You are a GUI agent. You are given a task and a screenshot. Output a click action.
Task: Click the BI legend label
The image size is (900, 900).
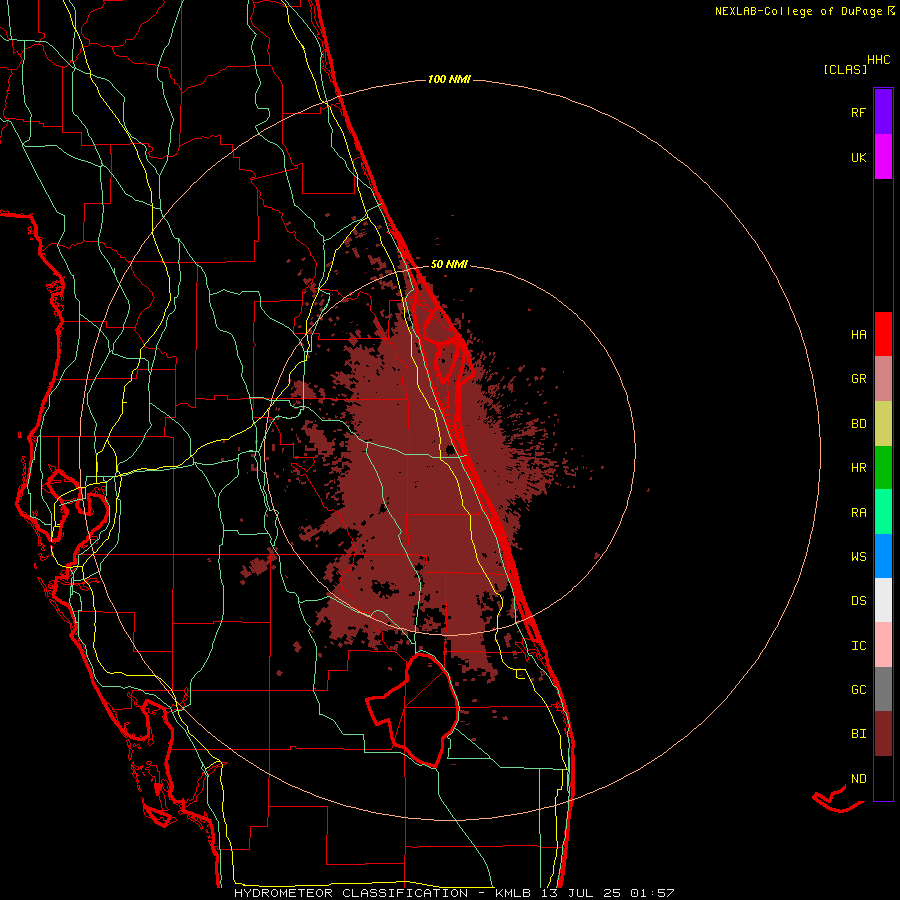[x=858, y=734]
